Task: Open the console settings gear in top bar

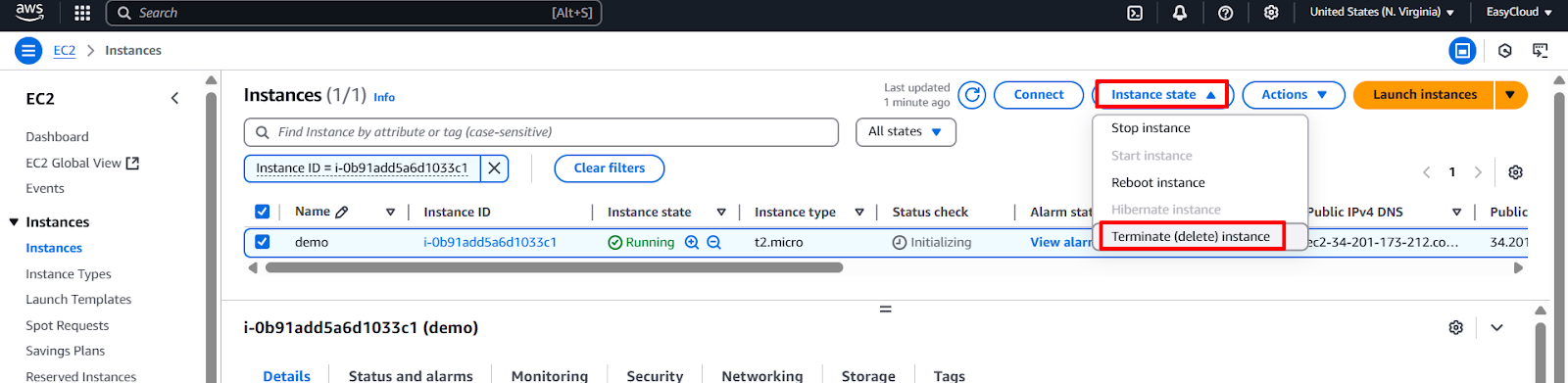Action: (x=1271, y=13)
